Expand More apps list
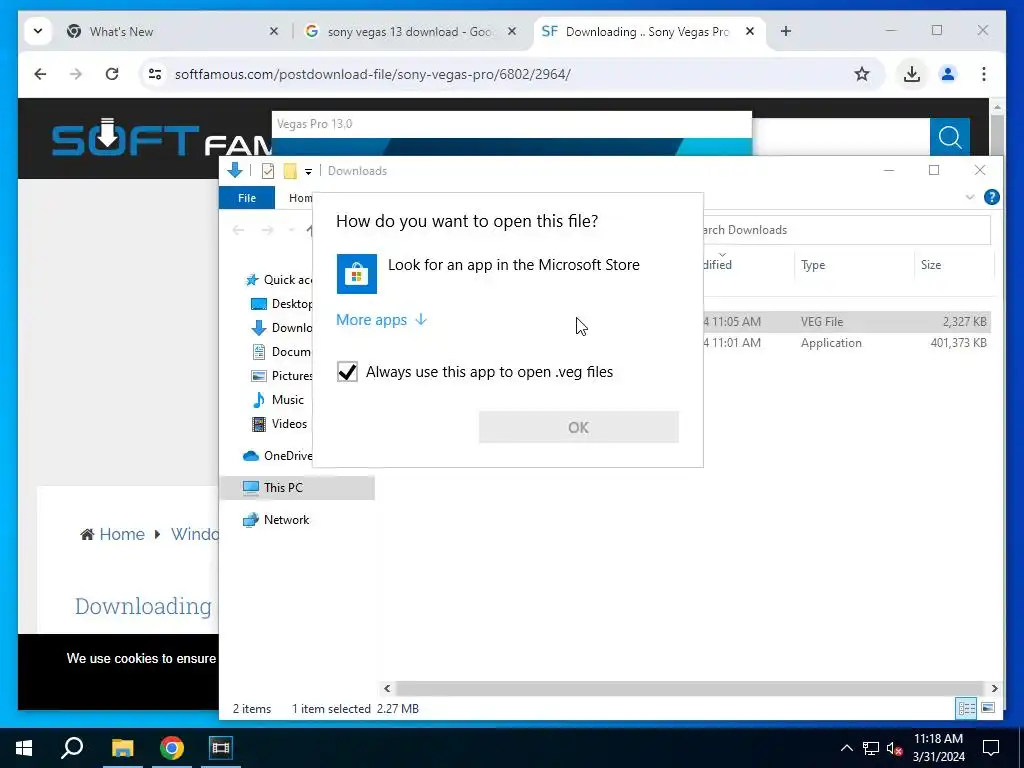Viewport: 1024px width, 768px height. point(381,319)
